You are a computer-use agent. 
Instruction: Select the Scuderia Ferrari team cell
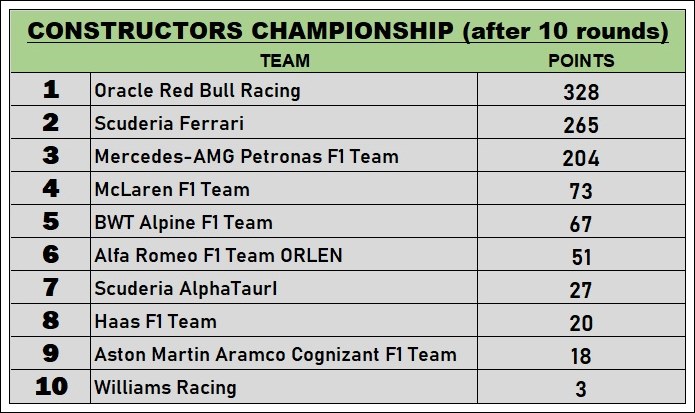(x=169, y=124)
